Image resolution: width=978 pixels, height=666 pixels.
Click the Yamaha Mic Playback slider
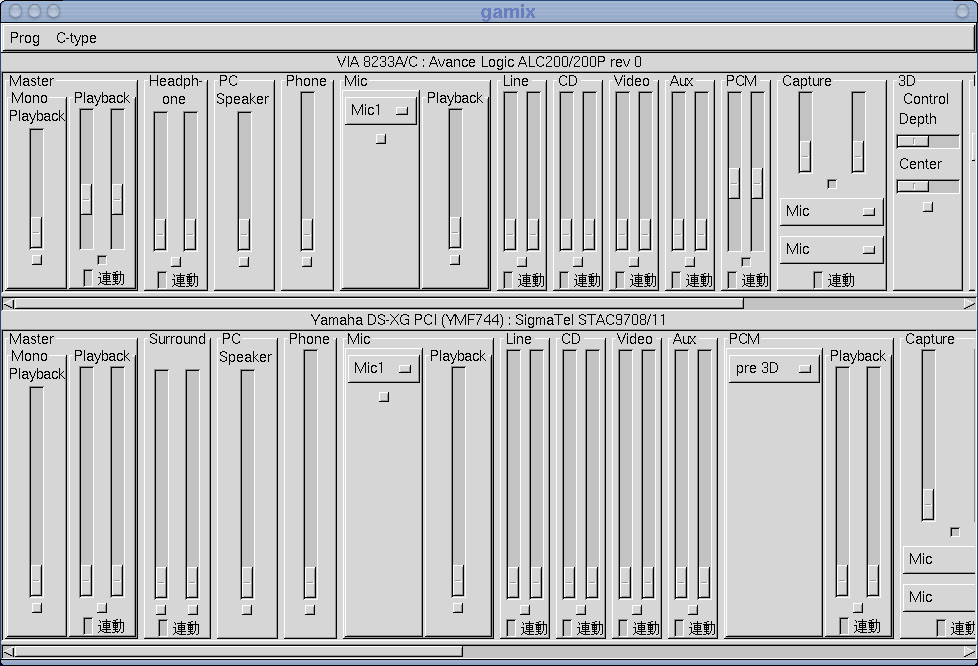tap(458, 482)
